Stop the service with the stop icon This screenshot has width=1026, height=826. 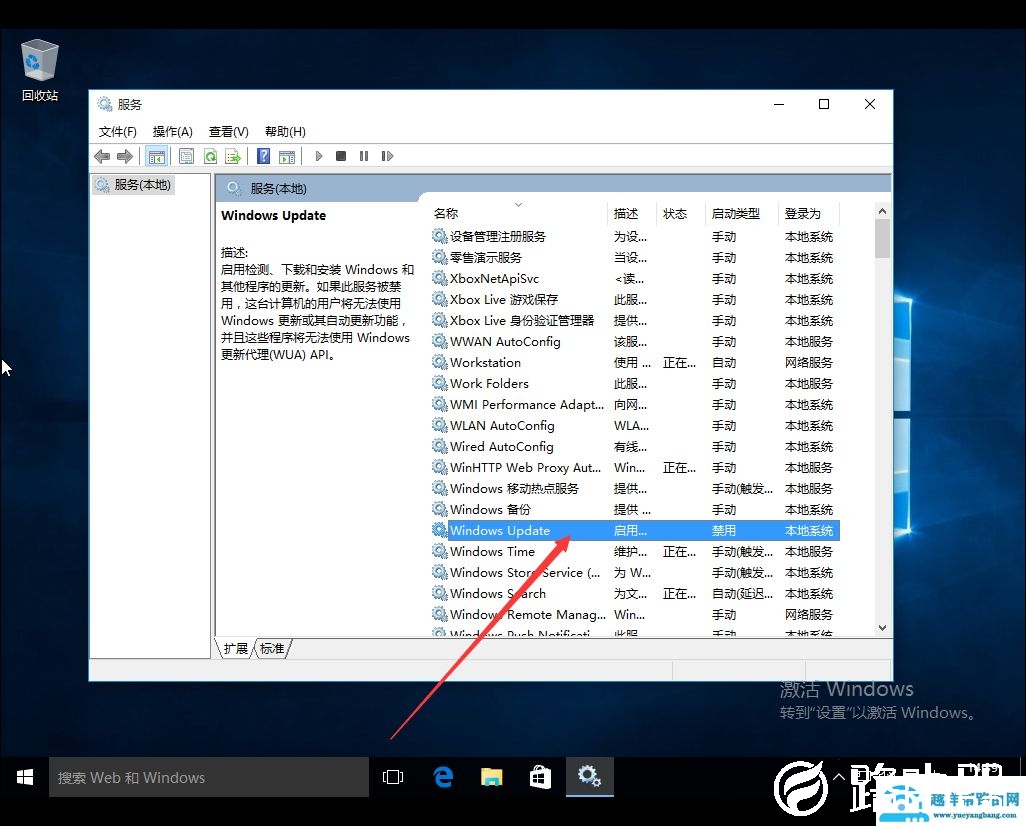341,156
